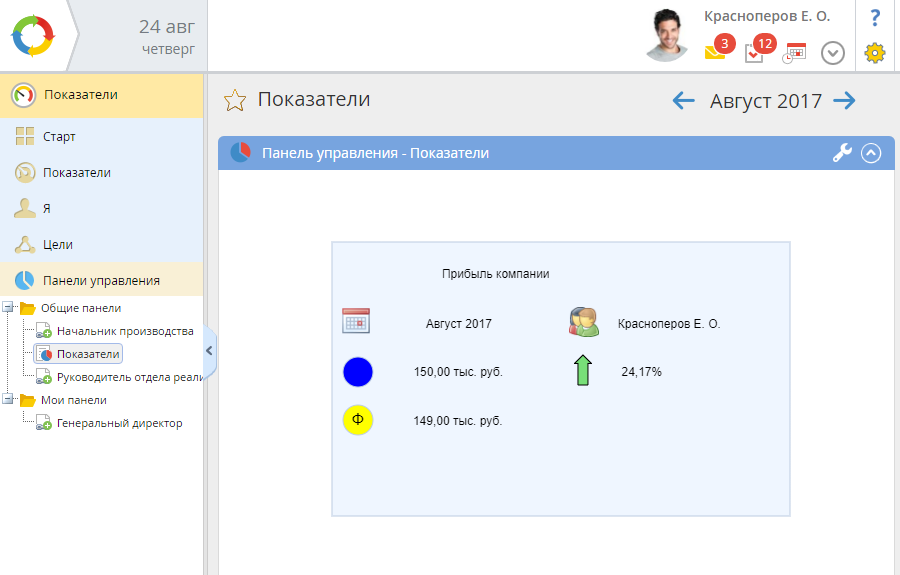Viewport: 900px width, 575px height.
Task: Collapse the Панель управления - Показатели panel
Action: (871, 153)
